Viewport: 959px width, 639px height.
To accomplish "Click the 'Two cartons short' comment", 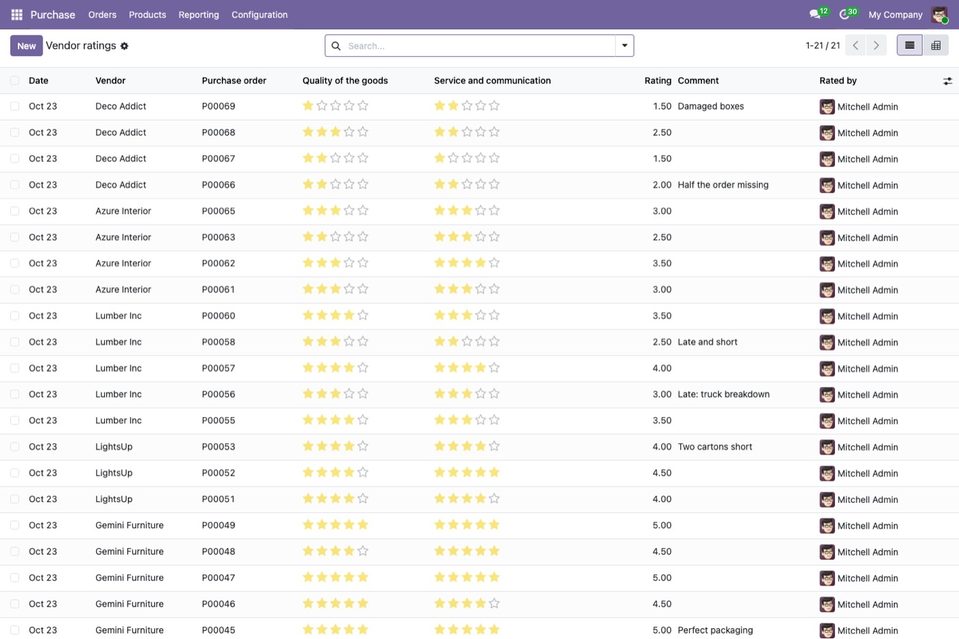I will click(715, 446).
